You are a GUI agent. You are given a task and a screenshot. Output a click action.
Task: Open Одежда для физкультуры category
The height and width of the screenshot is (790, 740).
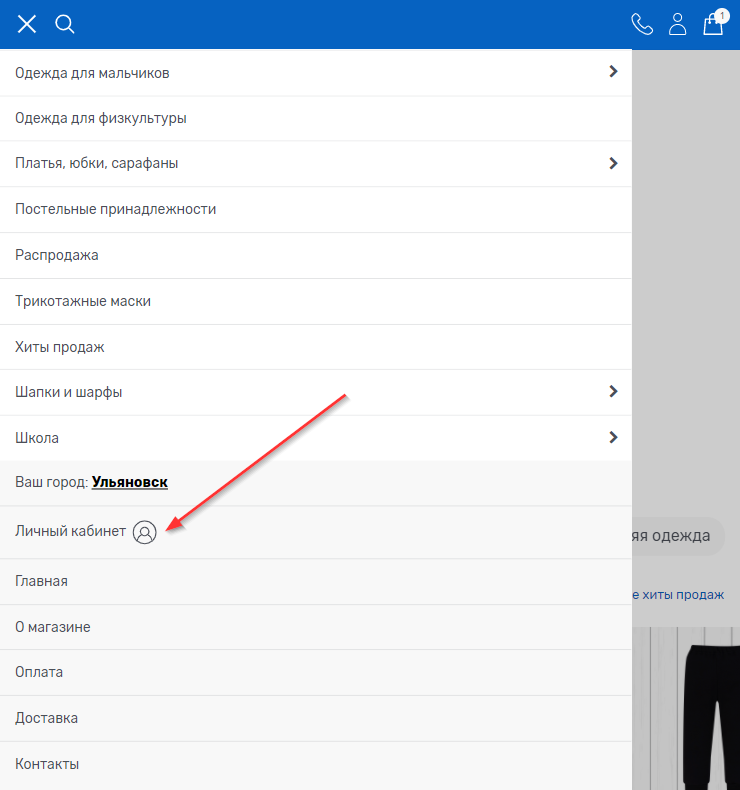click(x=101, y=118)
